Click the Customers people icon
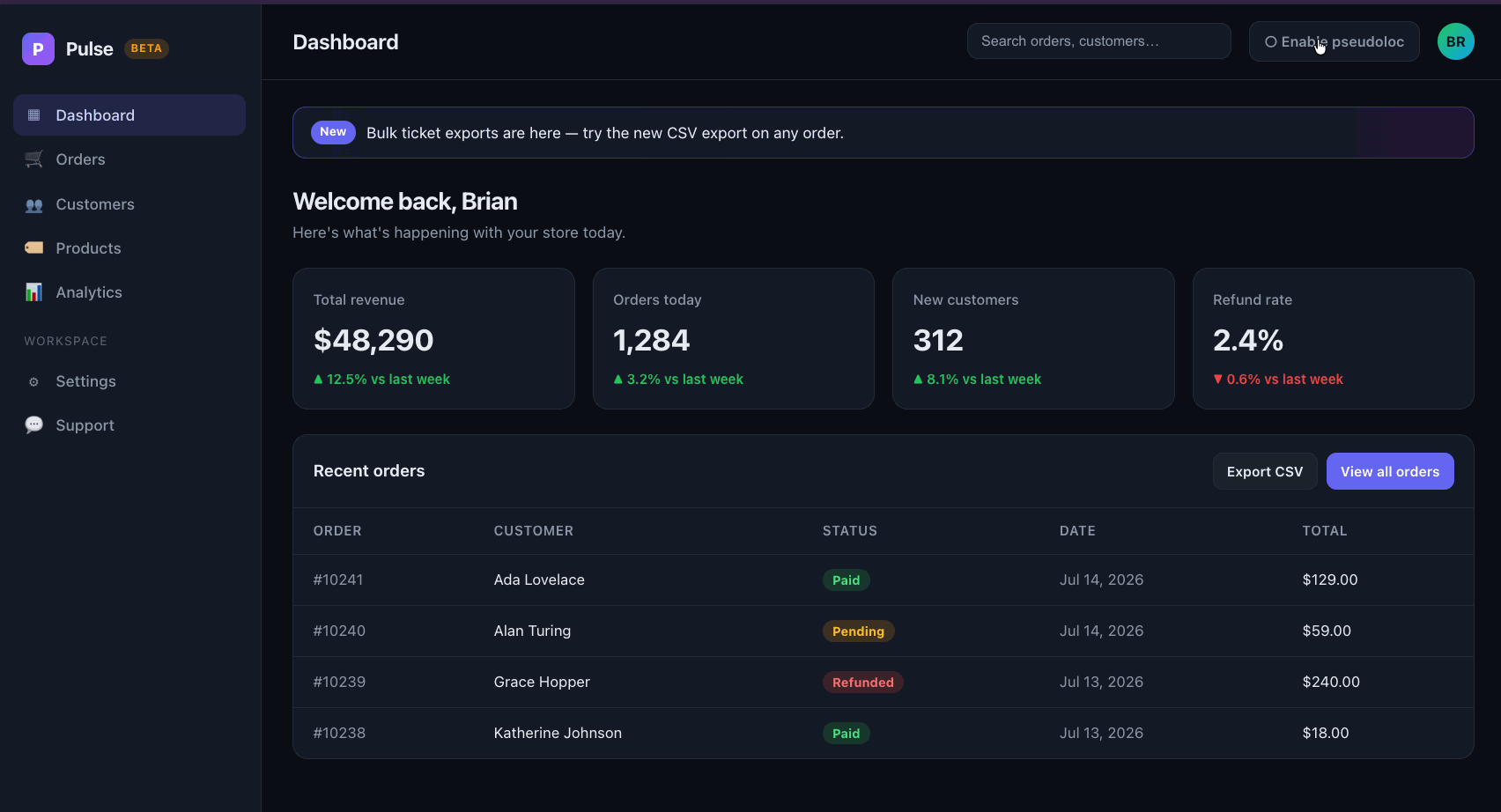 tap(34, 204)
